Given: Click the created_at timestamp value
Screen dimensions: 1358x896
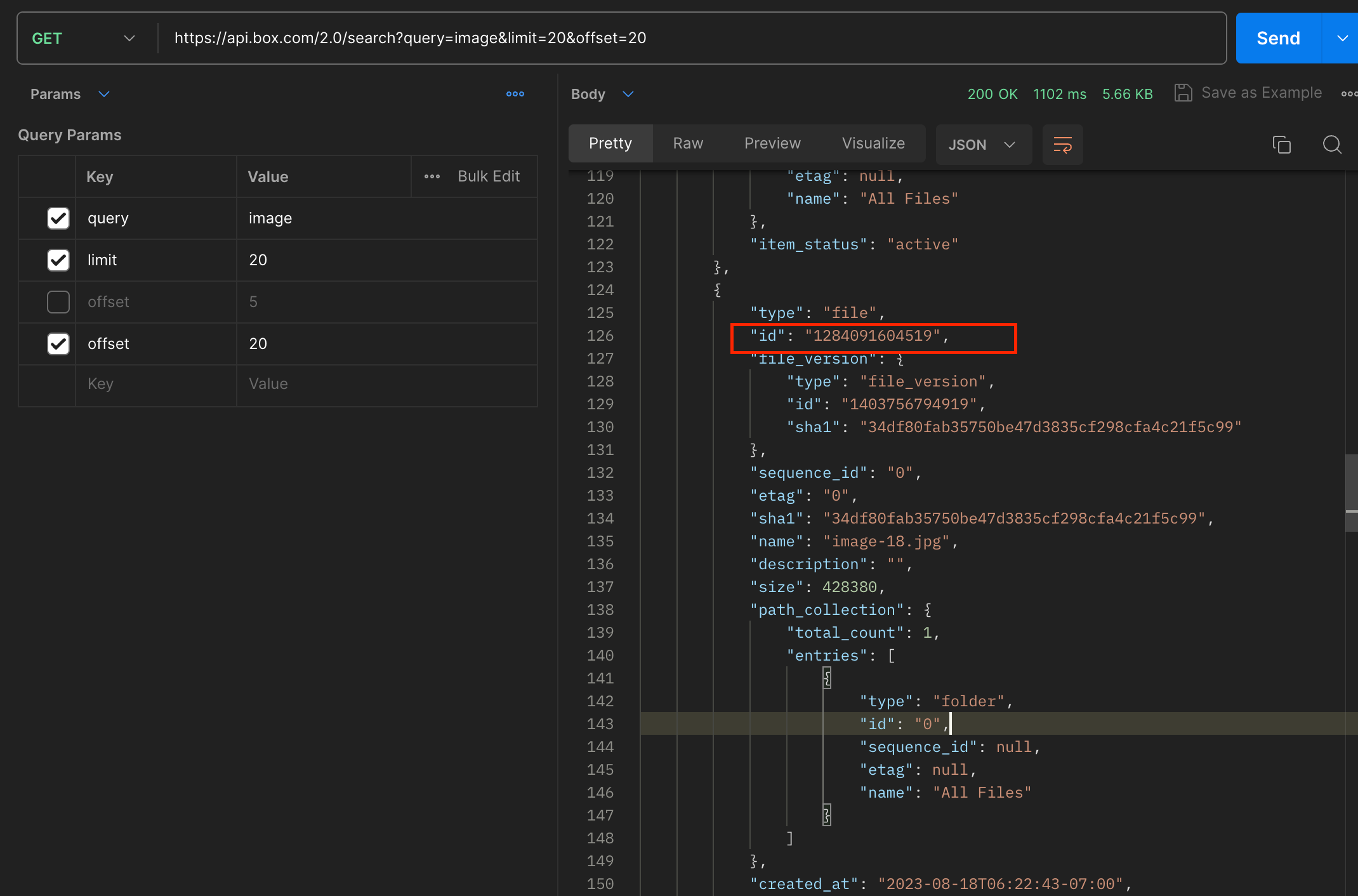Looking at the screenshot, I should [1001, 884].
